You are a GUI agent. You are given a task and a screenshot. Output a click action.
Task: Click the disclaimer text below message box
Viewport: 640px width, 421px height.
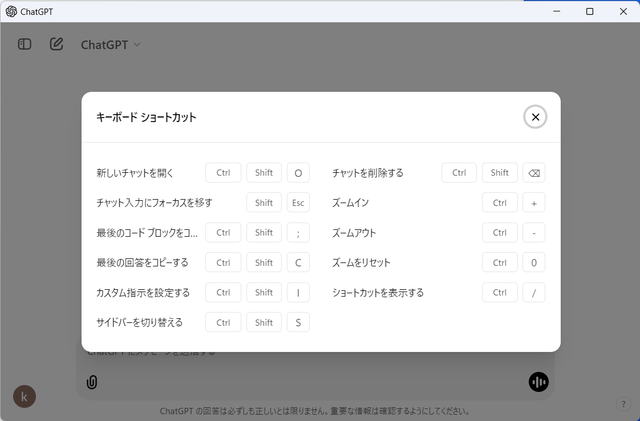click(315, 411)
